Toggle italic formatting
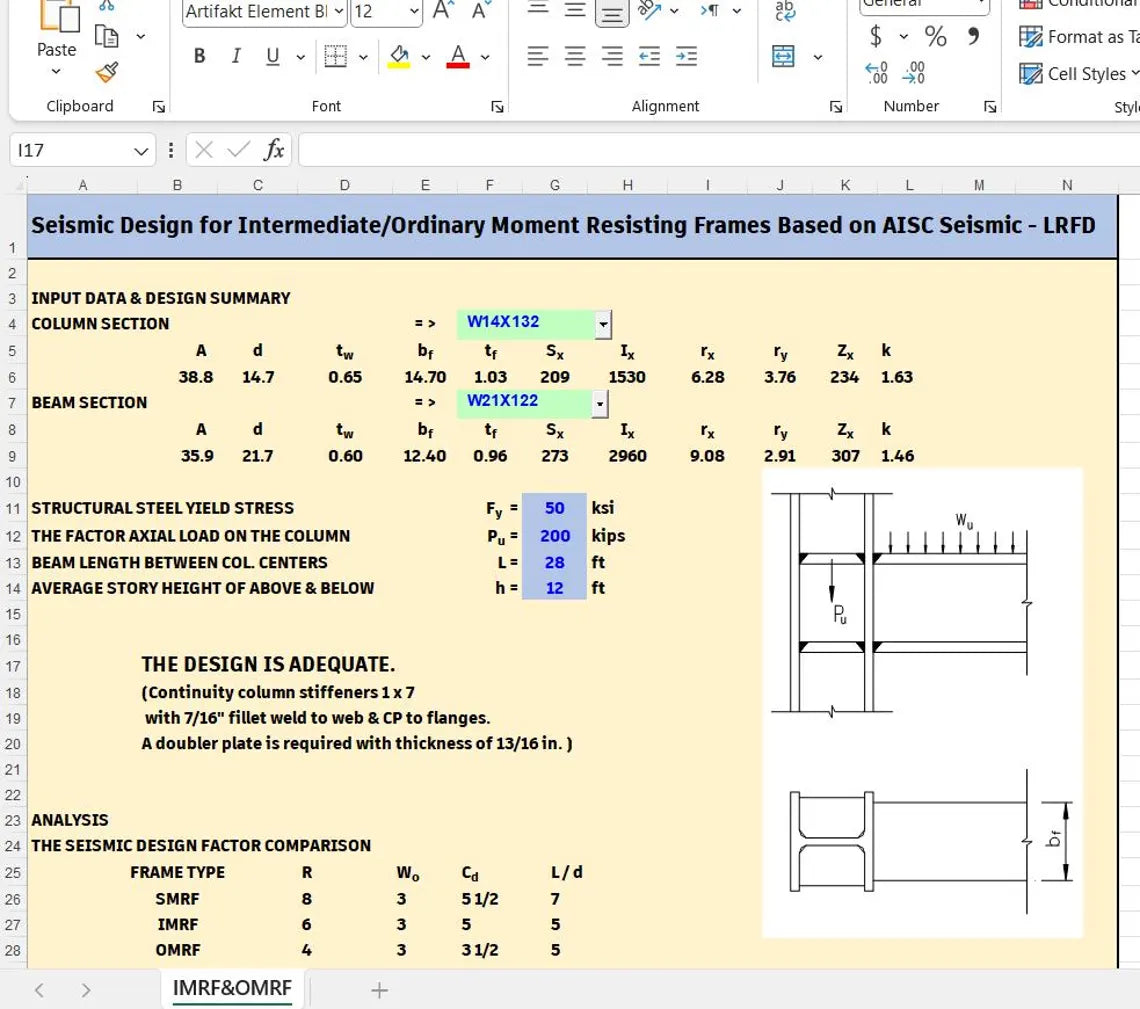The height and width of the screenshot is (1009, 1140). pyautogui.click(x=236, y=56)
